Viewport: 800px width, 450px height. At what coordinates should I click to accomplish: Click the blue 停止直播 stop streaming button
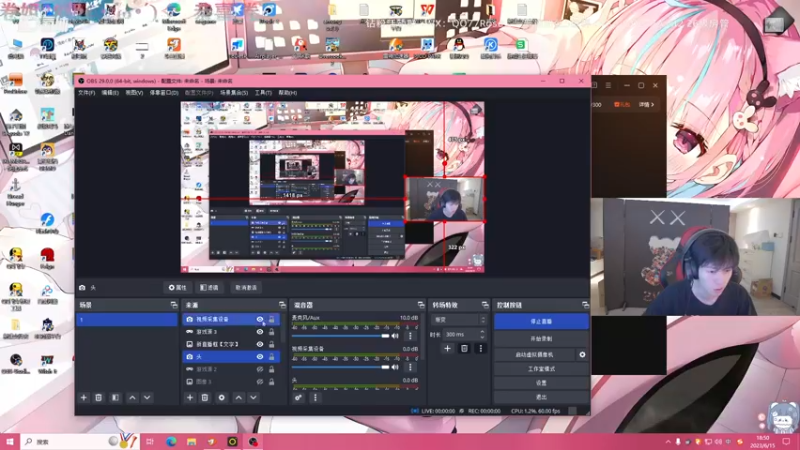pos(541,321)
